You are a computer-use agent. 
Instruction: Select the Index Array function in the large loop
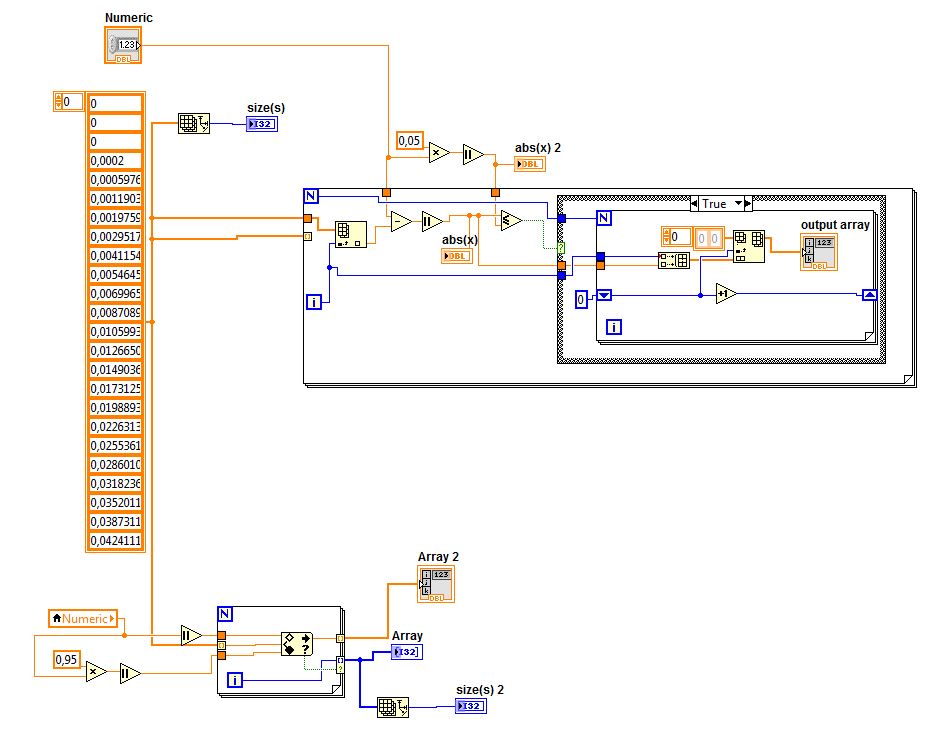tap(351, 234)
